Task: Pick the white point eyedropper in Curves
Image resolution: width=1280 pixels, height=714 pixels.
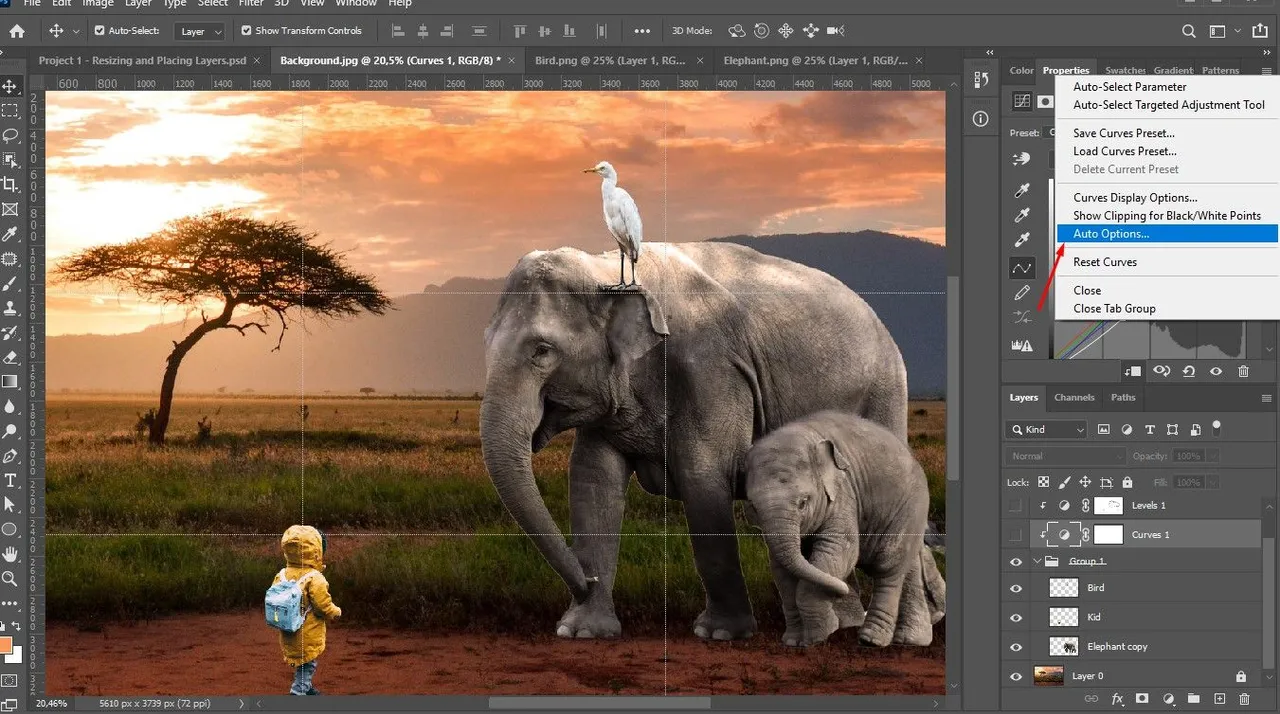Action: point(1022,240)
